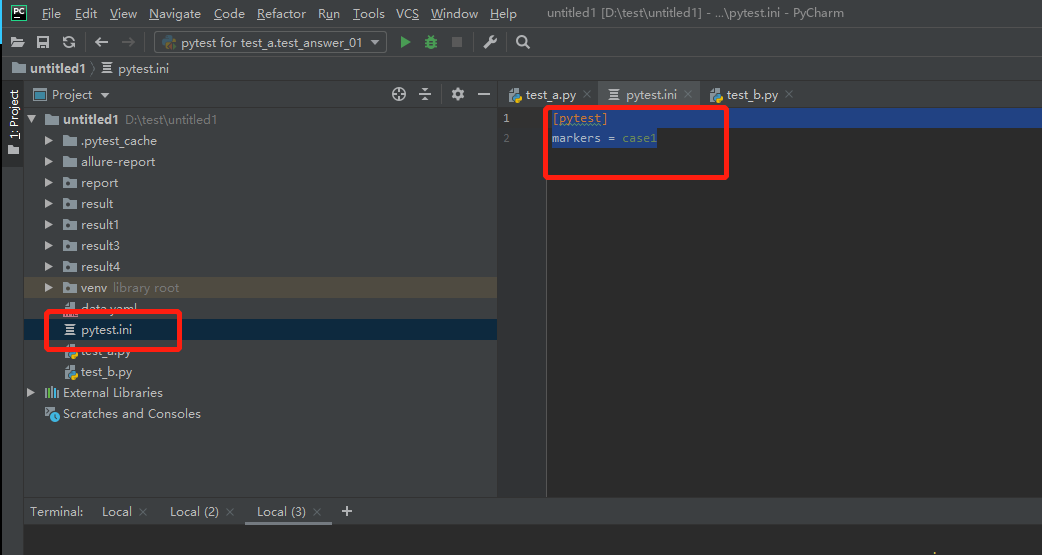The image size is (1042, 555).
Task: Close the Local terminal tab
Action: (x=143, y=512)
